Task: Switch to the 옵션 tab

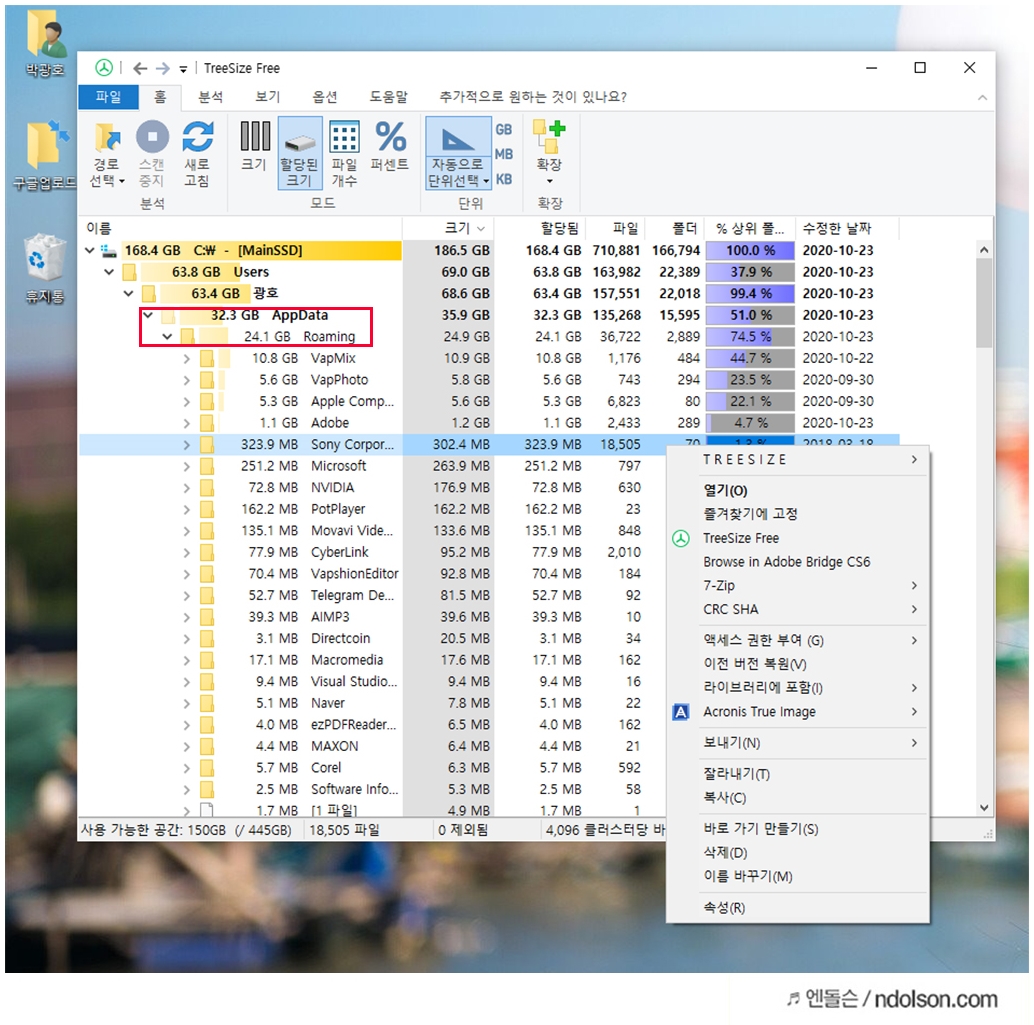Action: (x=324, y=96)
